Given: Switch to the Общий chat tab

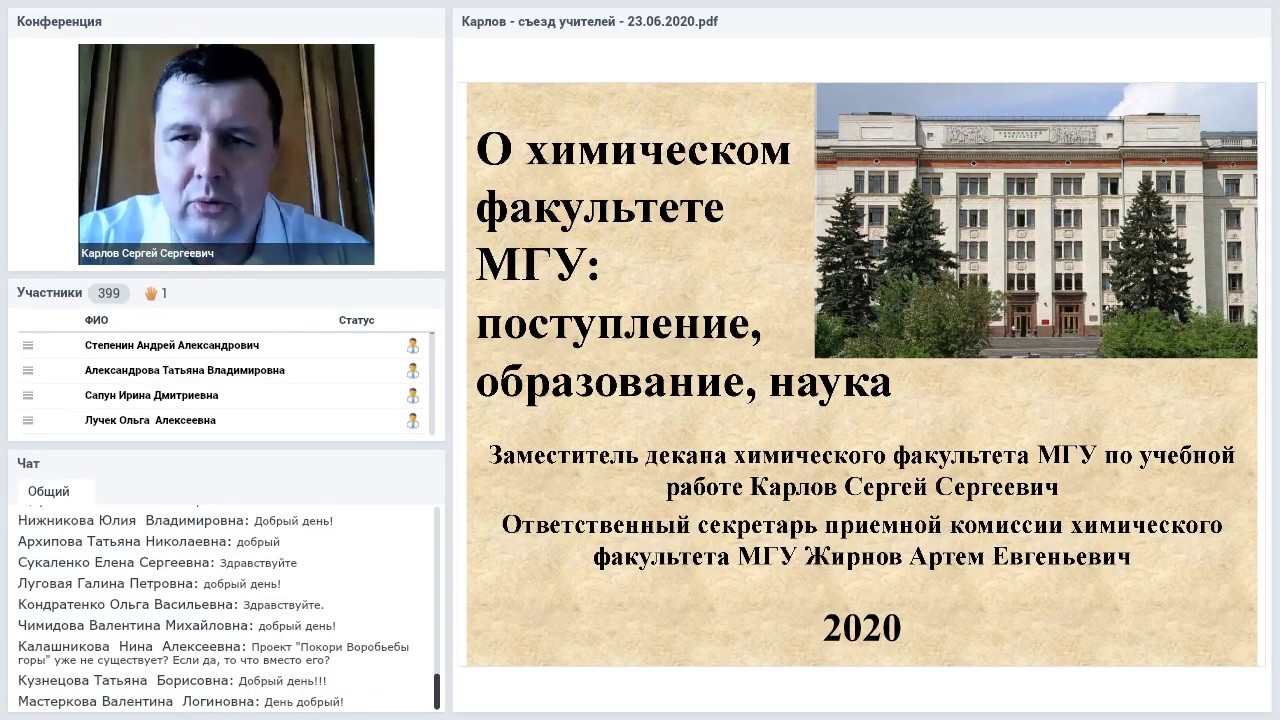Looking at the screenshot, I should click(49, 491).
